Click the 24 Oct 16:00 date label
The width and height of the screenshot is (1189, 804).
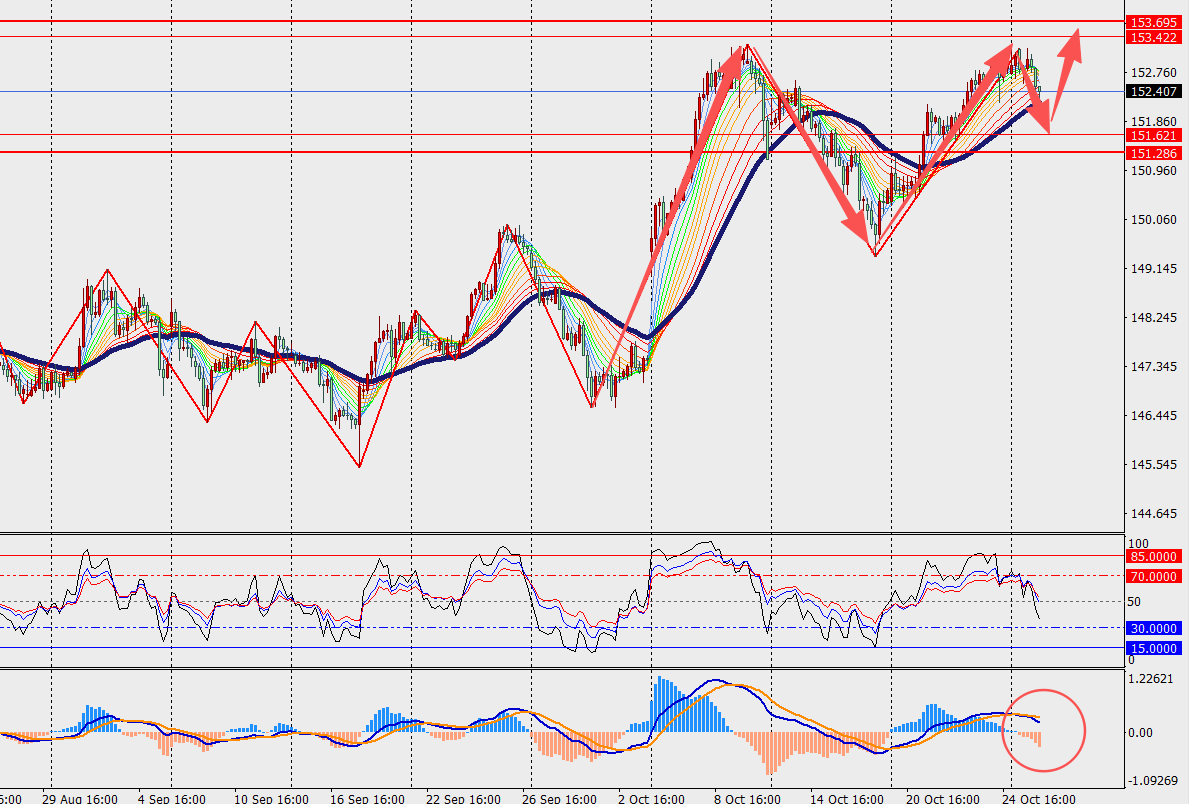(1040, 798)
